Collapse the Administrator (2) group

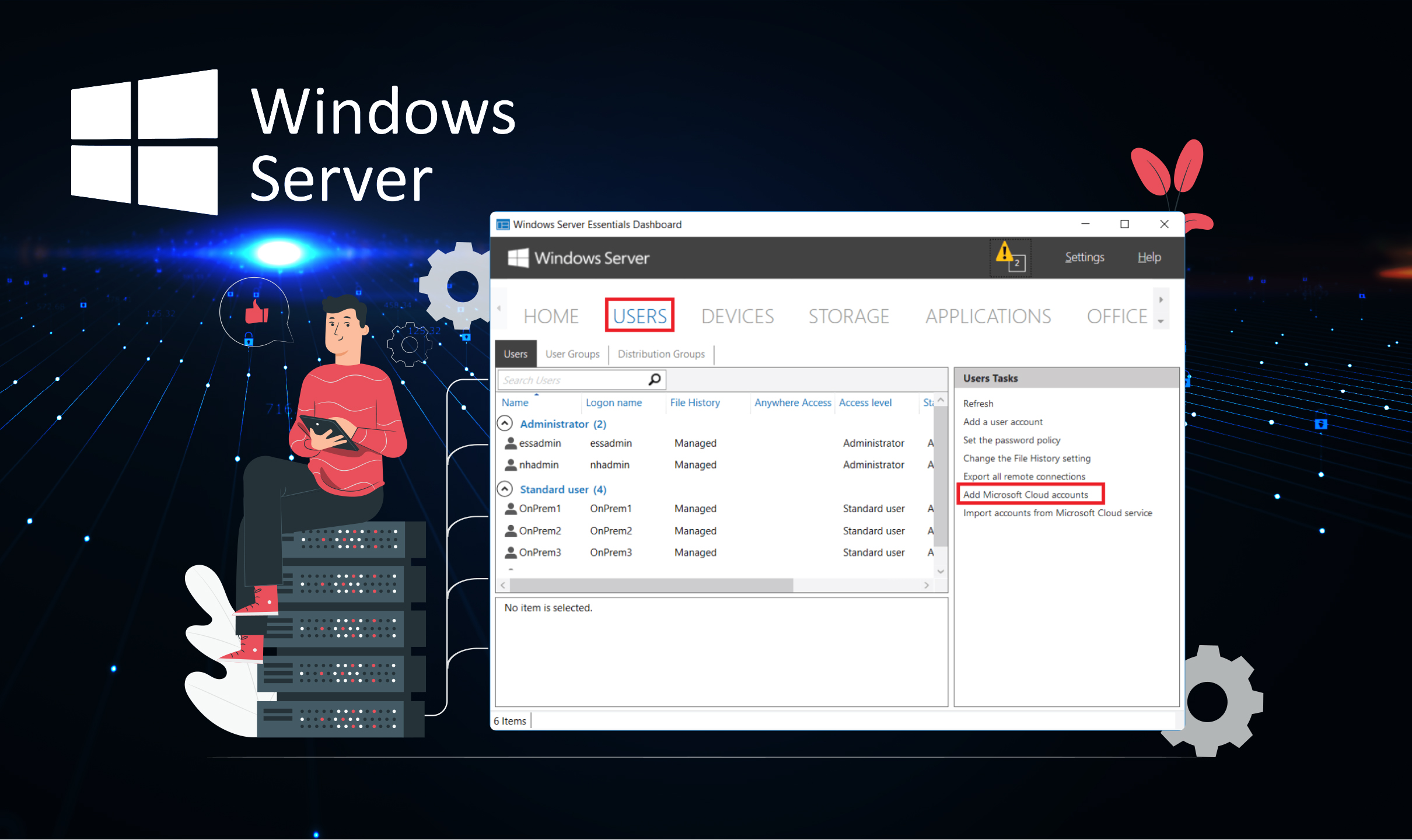tap(505, 423)
